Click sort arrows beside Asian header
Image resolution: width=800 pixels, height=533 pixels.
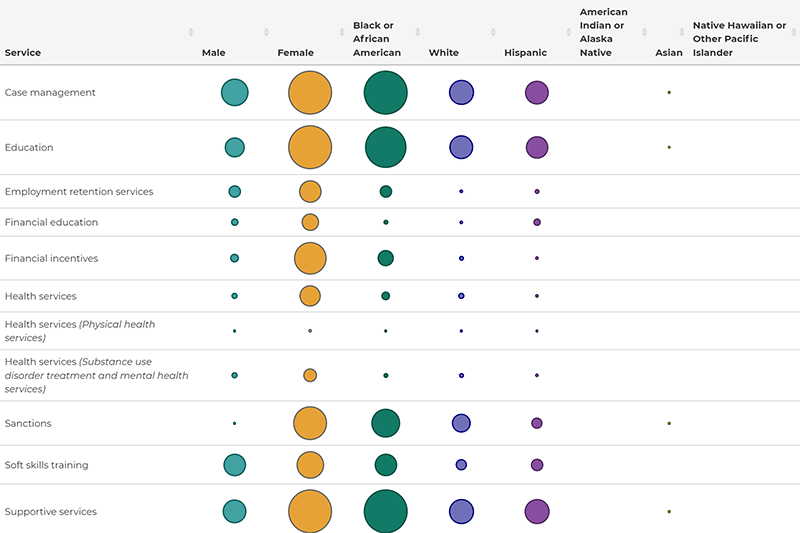682,32
